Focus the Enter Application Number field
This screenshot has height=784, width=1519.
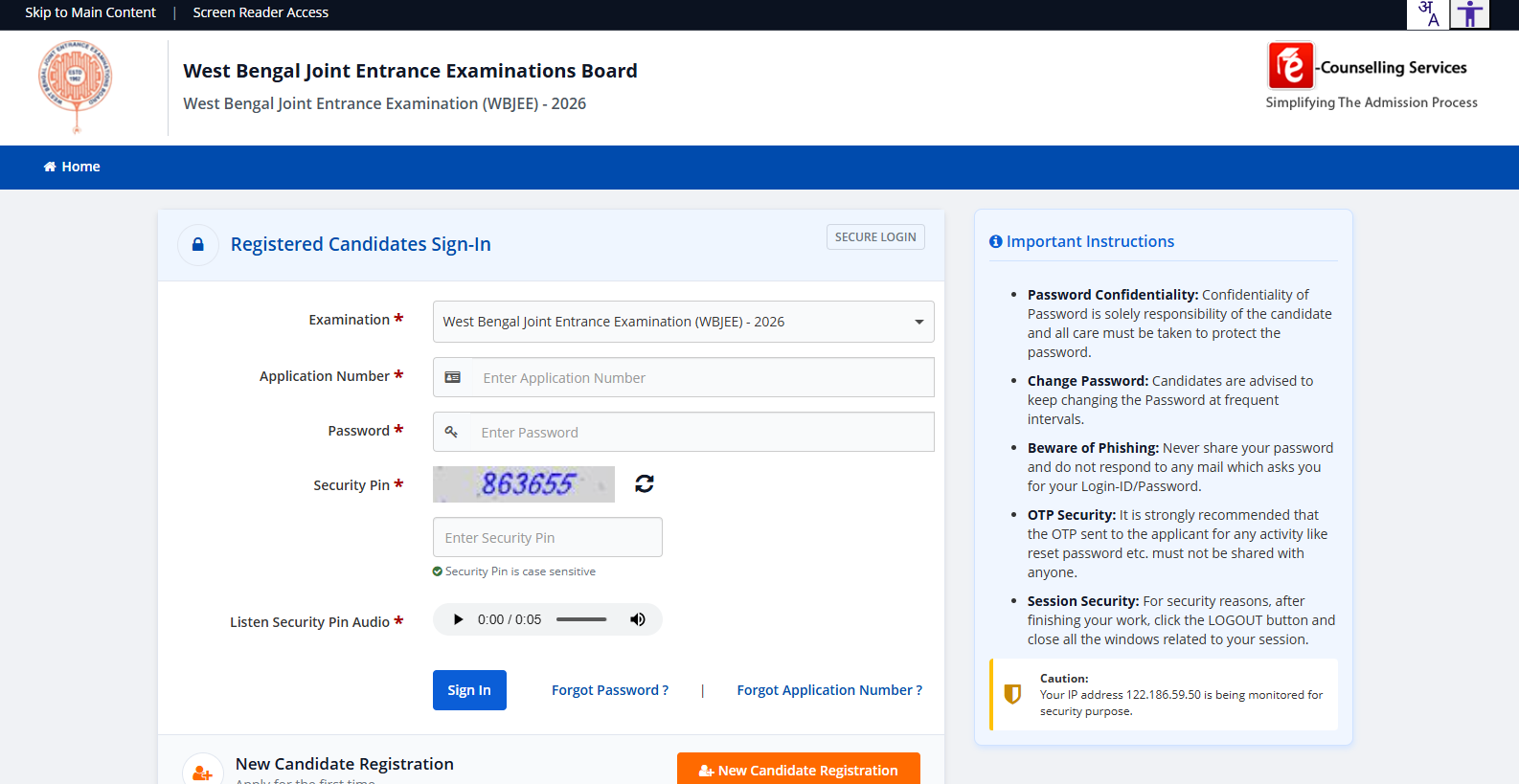703,378
